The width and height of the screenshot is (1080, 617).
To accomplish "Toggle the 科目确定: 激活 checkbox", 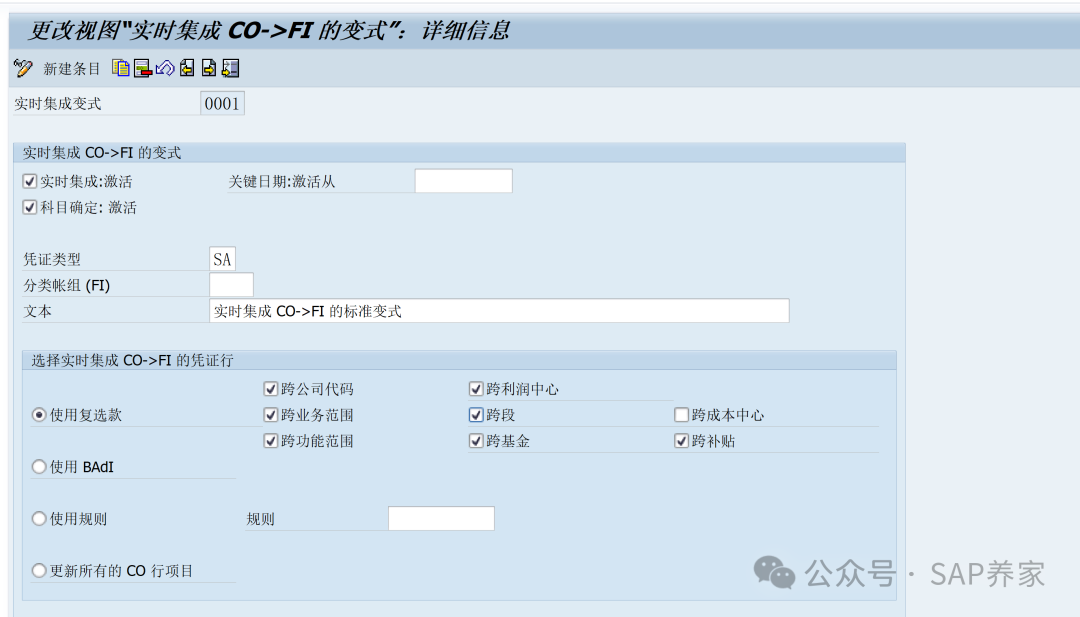I will click(30, 207).
